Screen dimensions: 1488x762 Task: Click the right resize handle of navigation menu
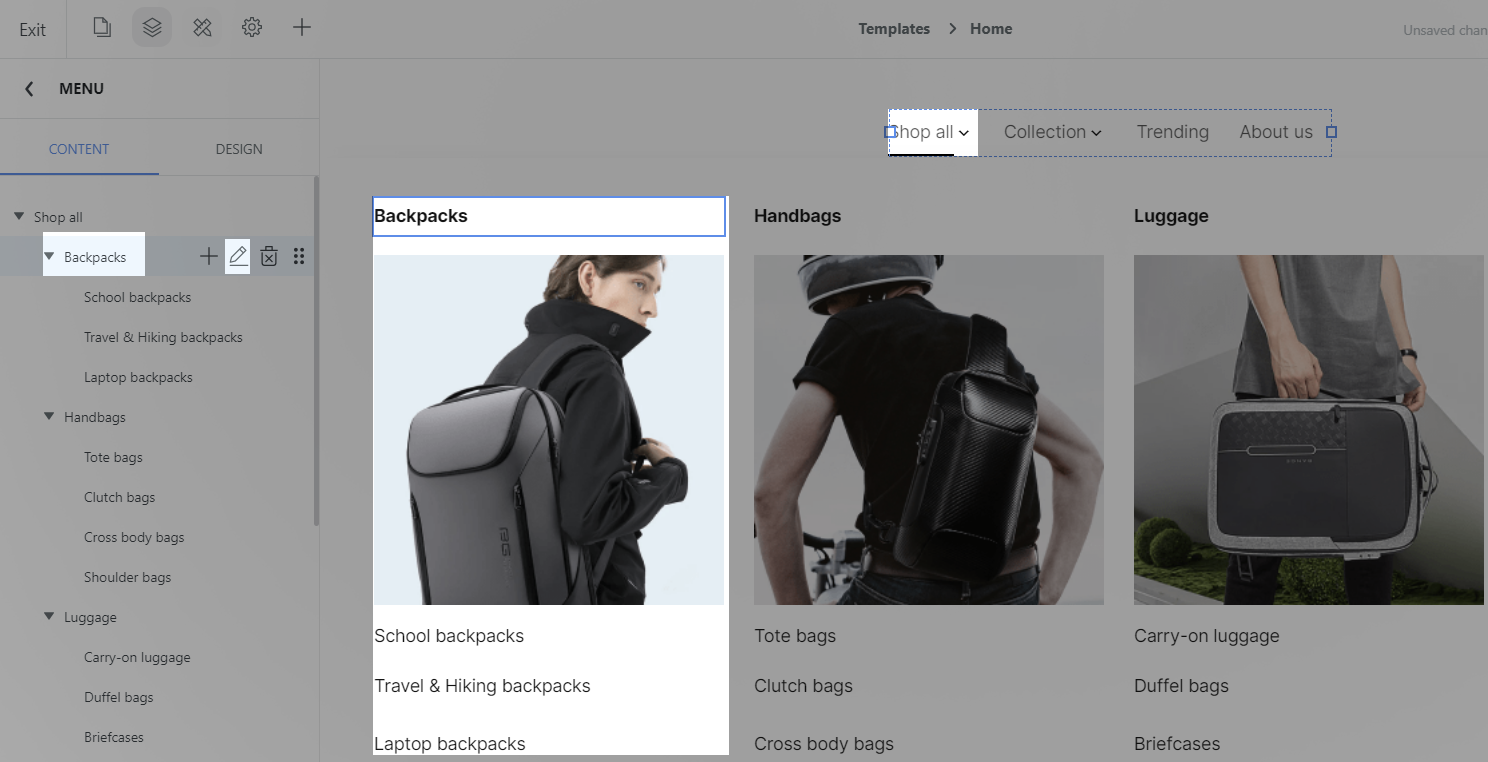pyautogui.click(x=1331, y=132)
